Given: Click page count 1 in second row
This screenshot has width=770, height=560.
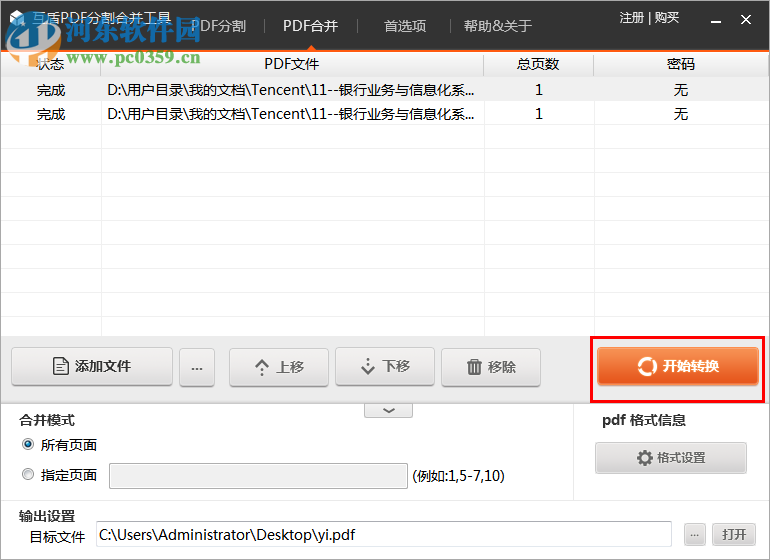Looking at the screenshot, I should (x=539, y=114).
